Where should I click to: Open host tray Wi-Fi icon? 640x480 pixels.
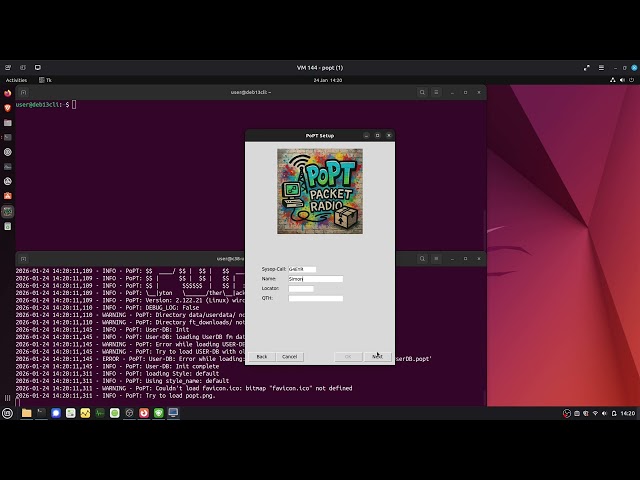[x=595, y=413]
